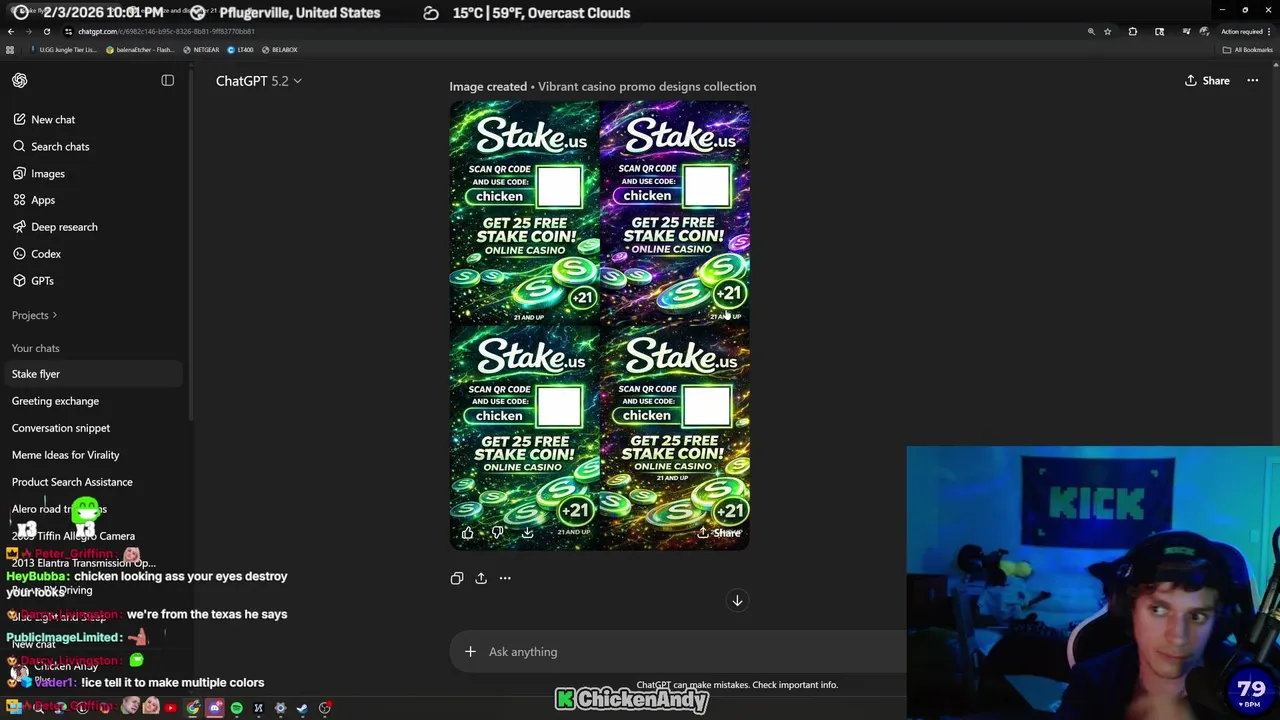Open the generated Stake.us image thumbnail
1280x720 pixels.
pyautogui.click(x=600, y=325)
